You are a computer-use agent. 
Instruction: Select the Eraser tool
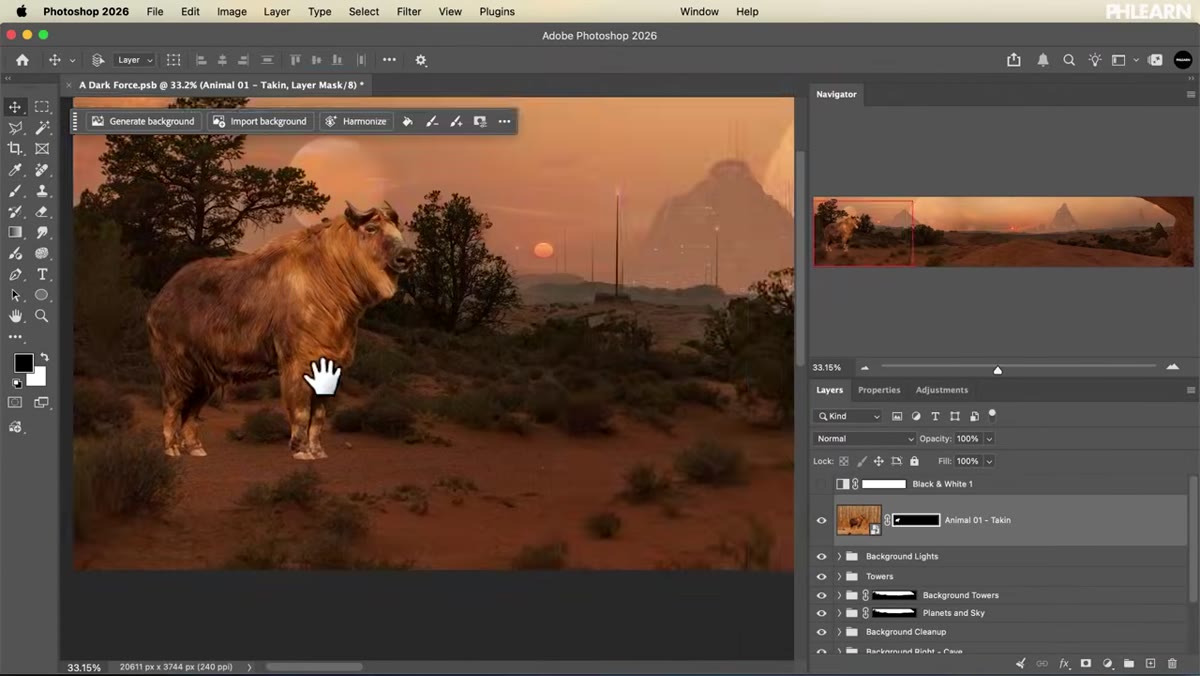pos(42,212)
